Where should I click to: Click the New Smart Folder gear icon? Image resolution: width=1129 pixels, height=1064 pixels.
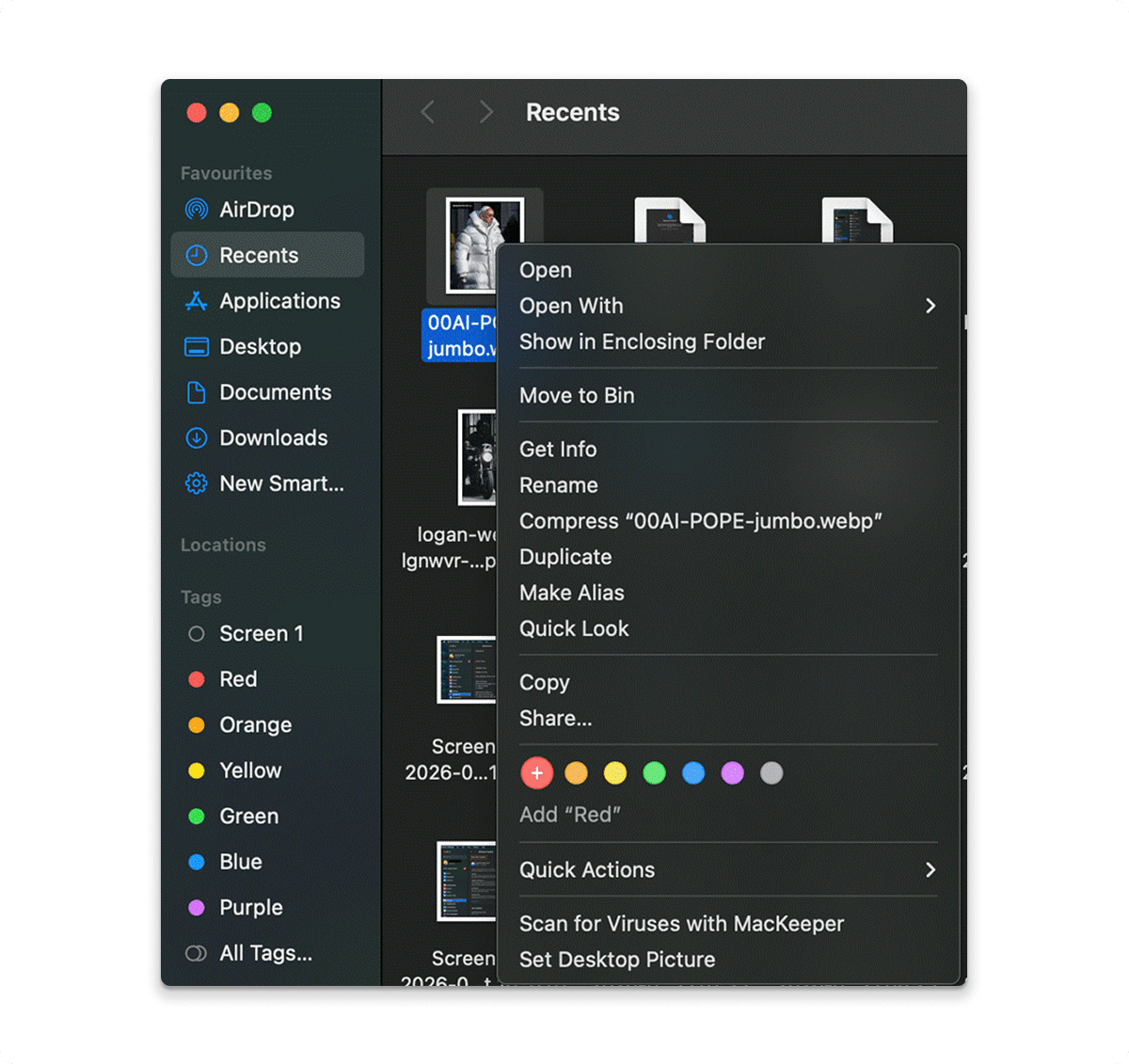(x=196, y=483)
